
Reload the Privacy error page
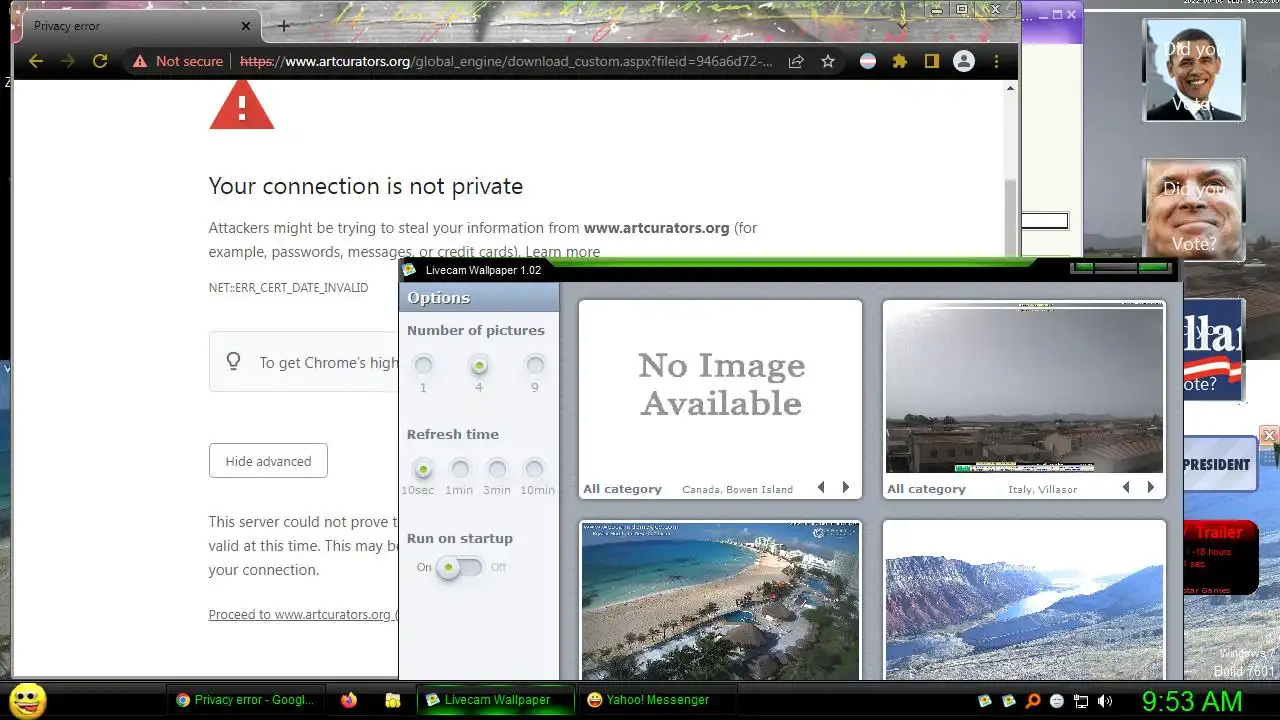(100, 61)
